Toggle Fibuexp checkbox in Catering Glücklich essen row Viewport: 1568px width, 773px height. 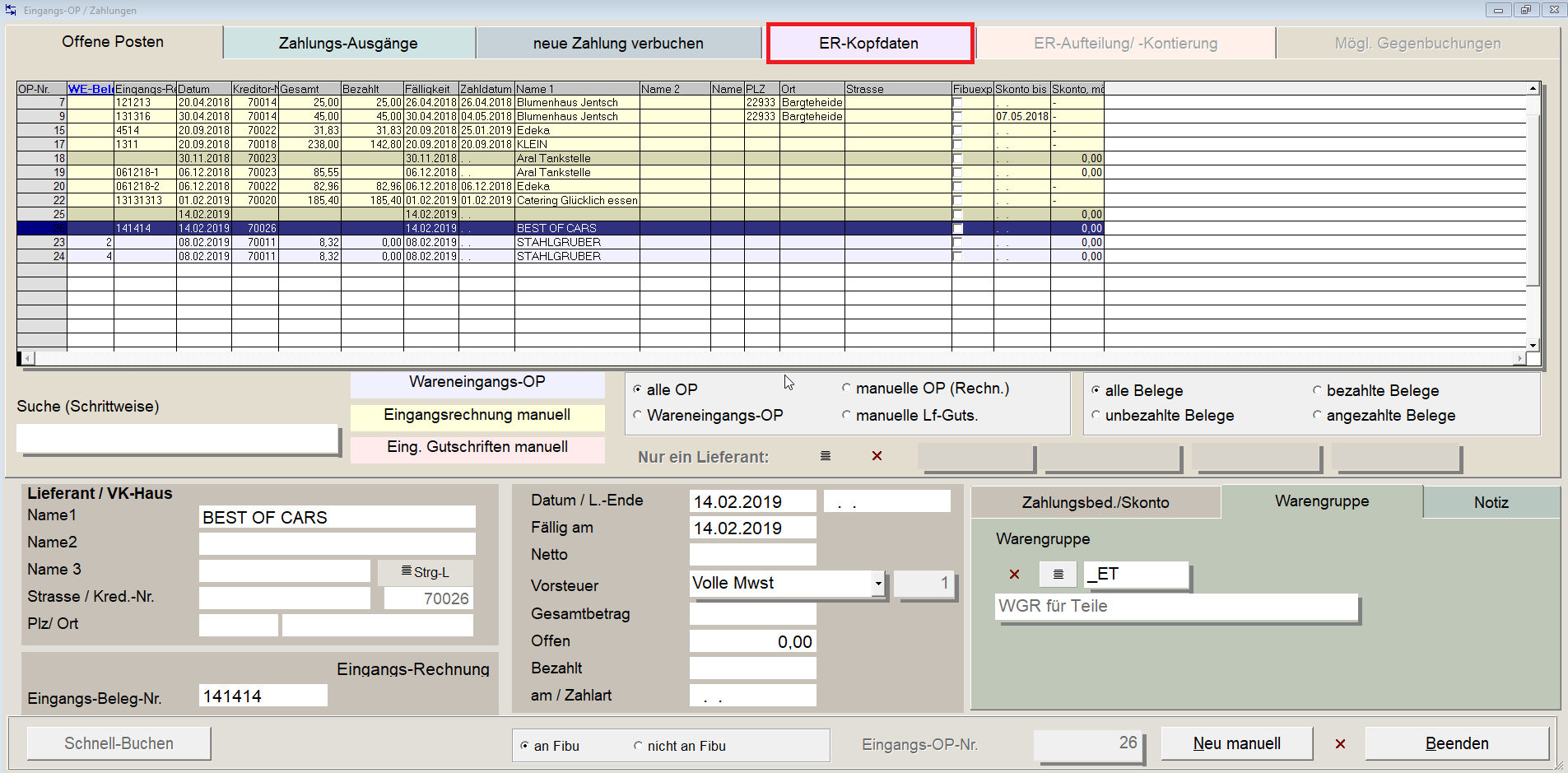[957, 201]
